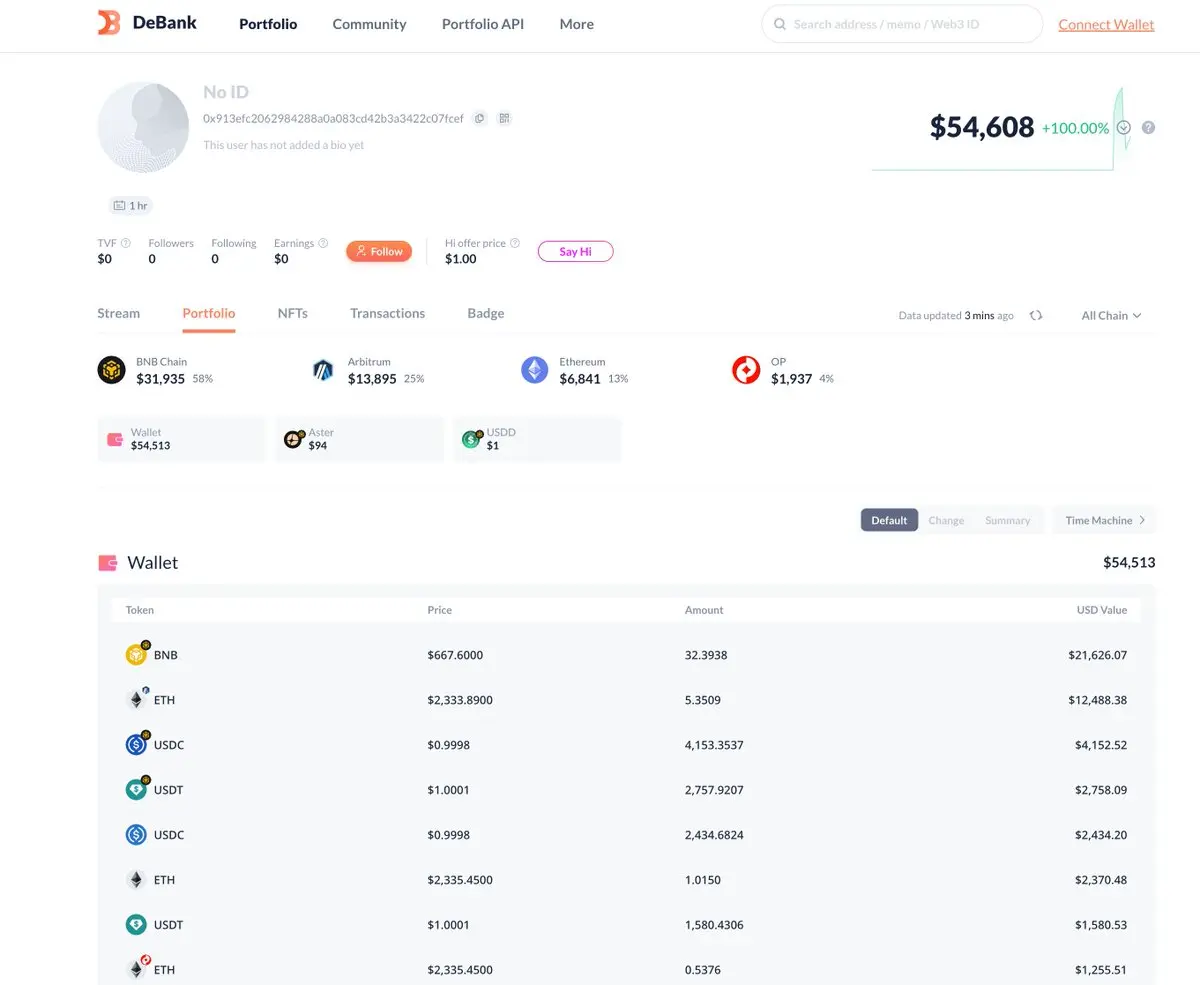Click the USD value $21,626.07
Image resolution: width=1200 pixels, height=985 pixels.
pos(1097,655)
